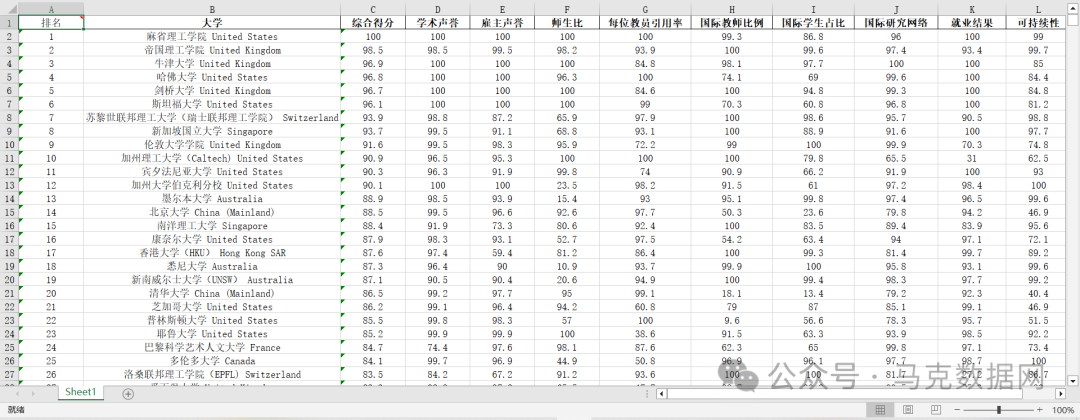The image size is (1080, 420).
Task: Select cell 香港大学 (HKU) Hong Kong SAR
Action: pyautogui.click(x=212, y=253)
